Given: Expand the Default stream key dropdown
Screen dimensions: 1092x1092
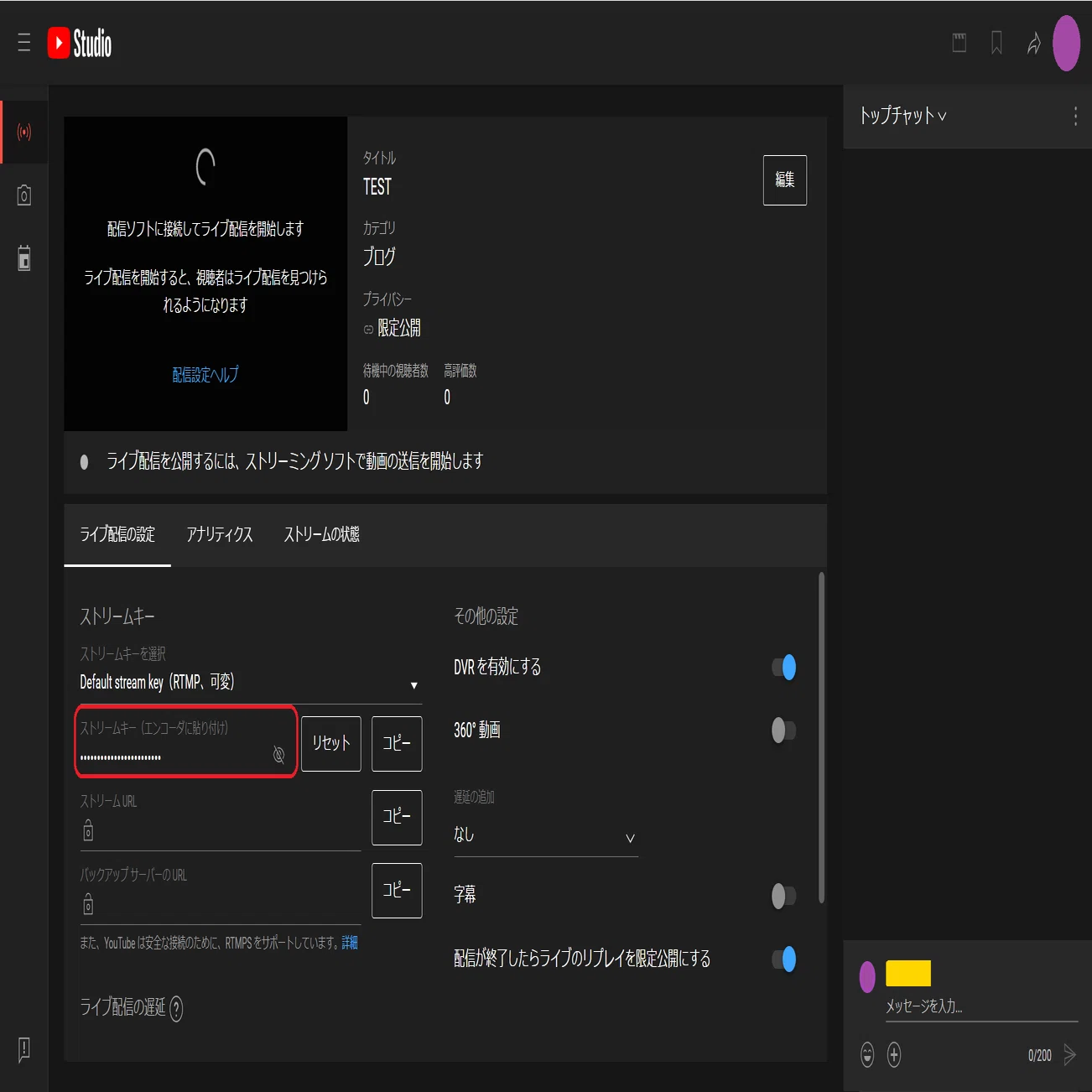Looking at the screenshot, I should click(250, 683).
